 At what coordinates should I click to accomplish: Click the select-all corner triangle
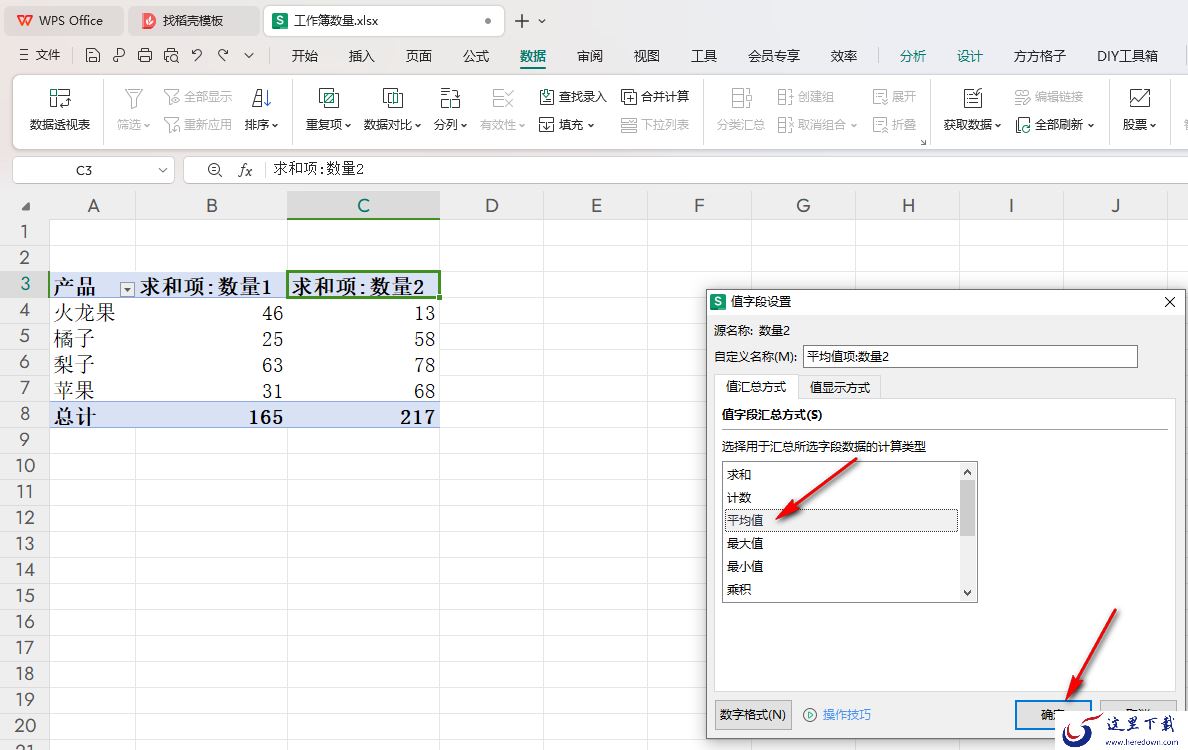(26, 206)
